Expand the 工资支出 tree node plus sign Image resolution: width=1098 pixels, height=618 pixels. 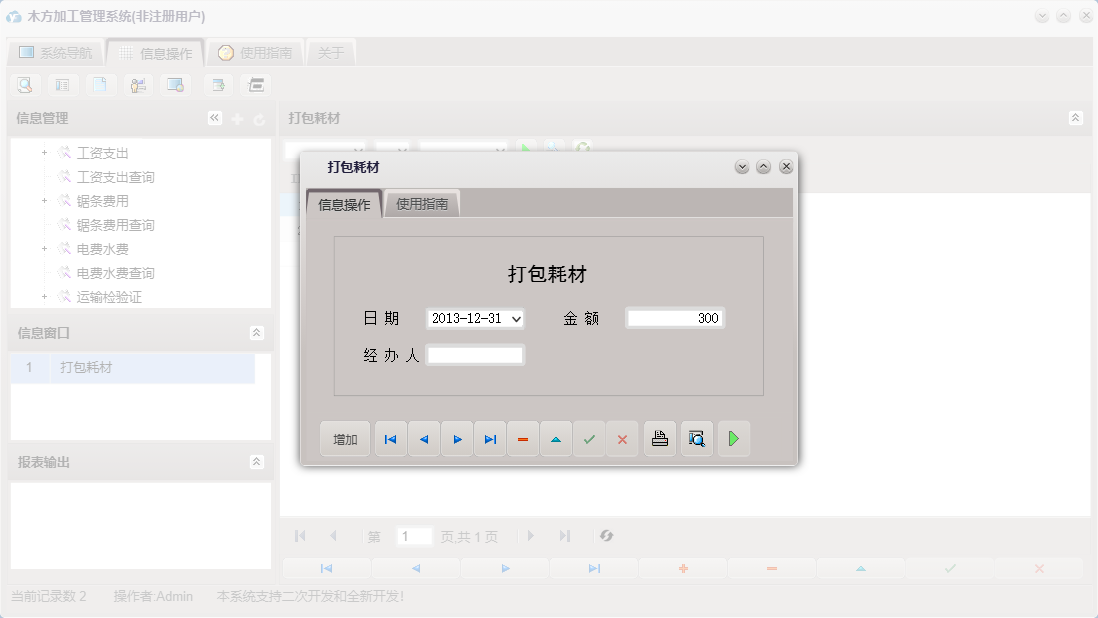(x=42, y=153)
